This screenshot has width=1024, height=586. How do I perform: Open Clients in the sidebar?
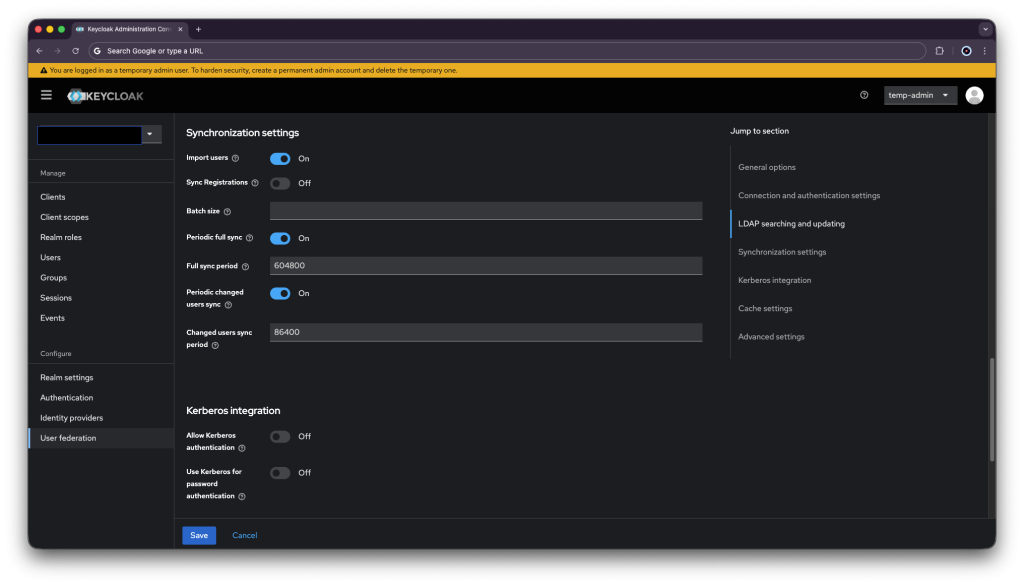(x=53, y=197)
